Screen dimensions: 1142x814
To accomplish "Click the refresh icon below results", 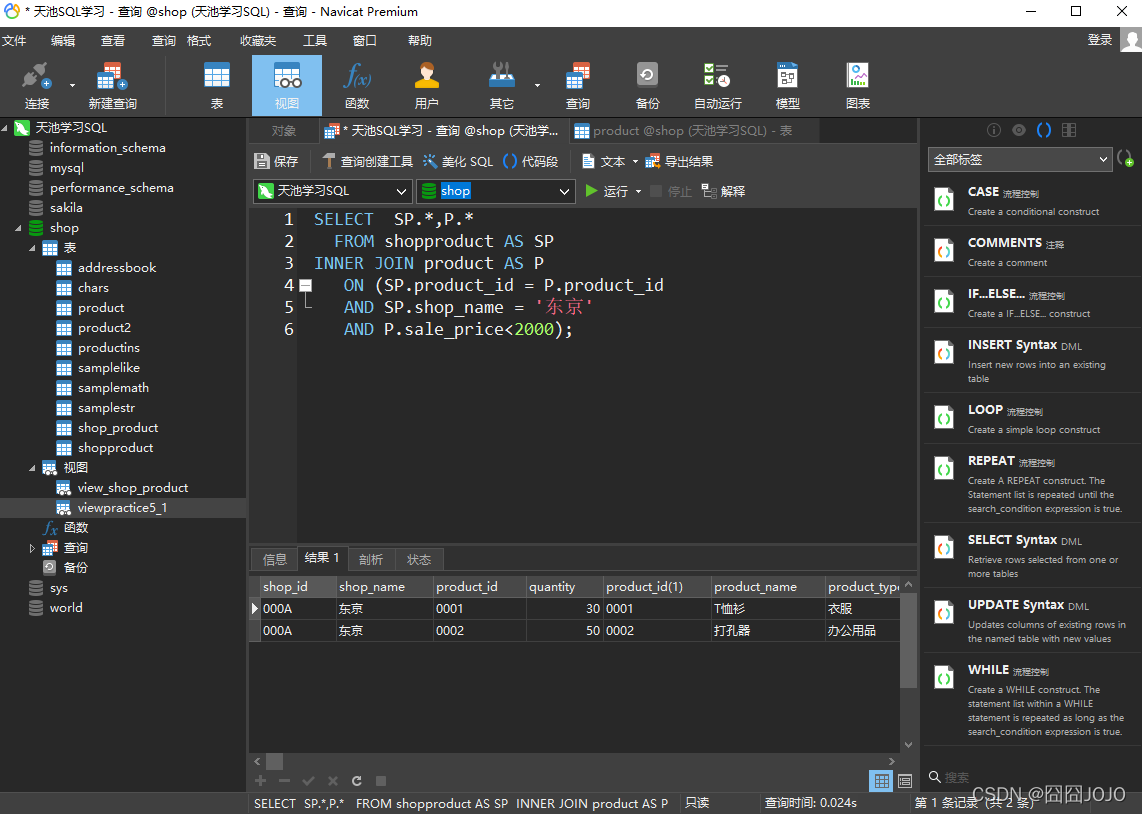I will [x=357, y=781].
